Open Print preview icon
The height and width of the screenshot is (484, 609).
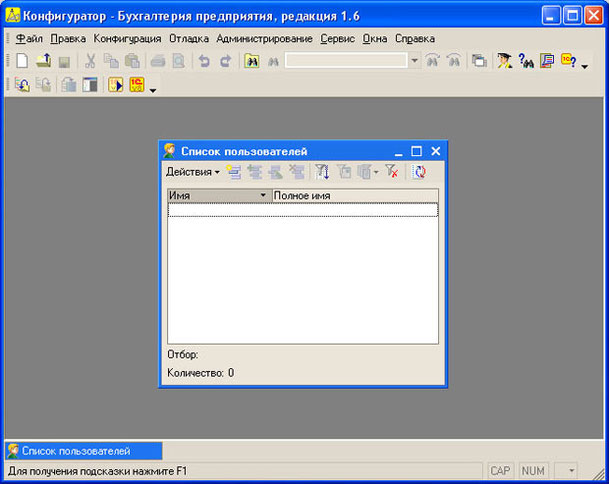point(178,61)
